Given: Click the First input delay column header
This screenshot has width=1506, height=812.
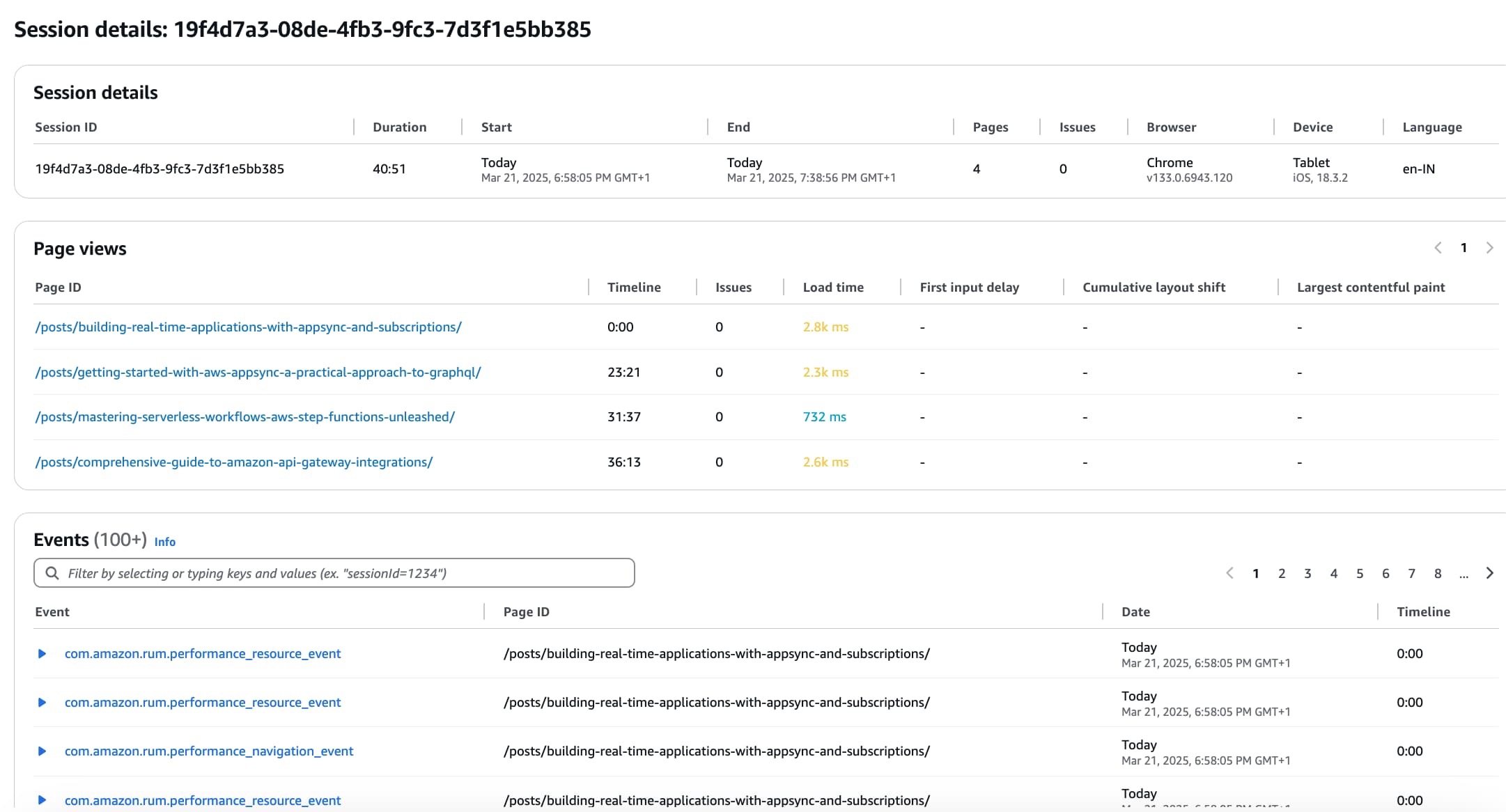Looking at the screenshot, I should coord(970,288).
